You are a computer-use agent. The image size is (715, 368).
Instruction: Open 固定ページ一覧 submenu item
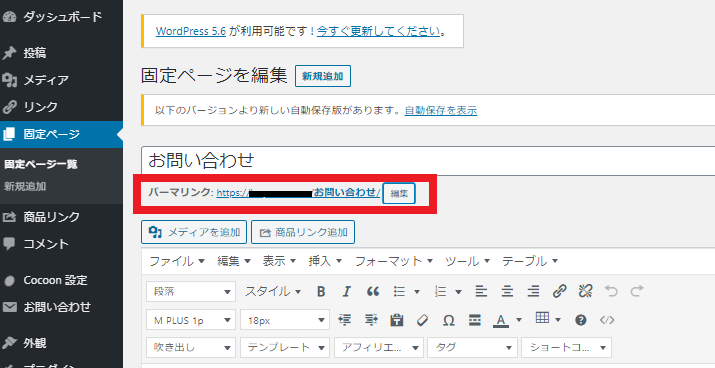coord(41,164)
